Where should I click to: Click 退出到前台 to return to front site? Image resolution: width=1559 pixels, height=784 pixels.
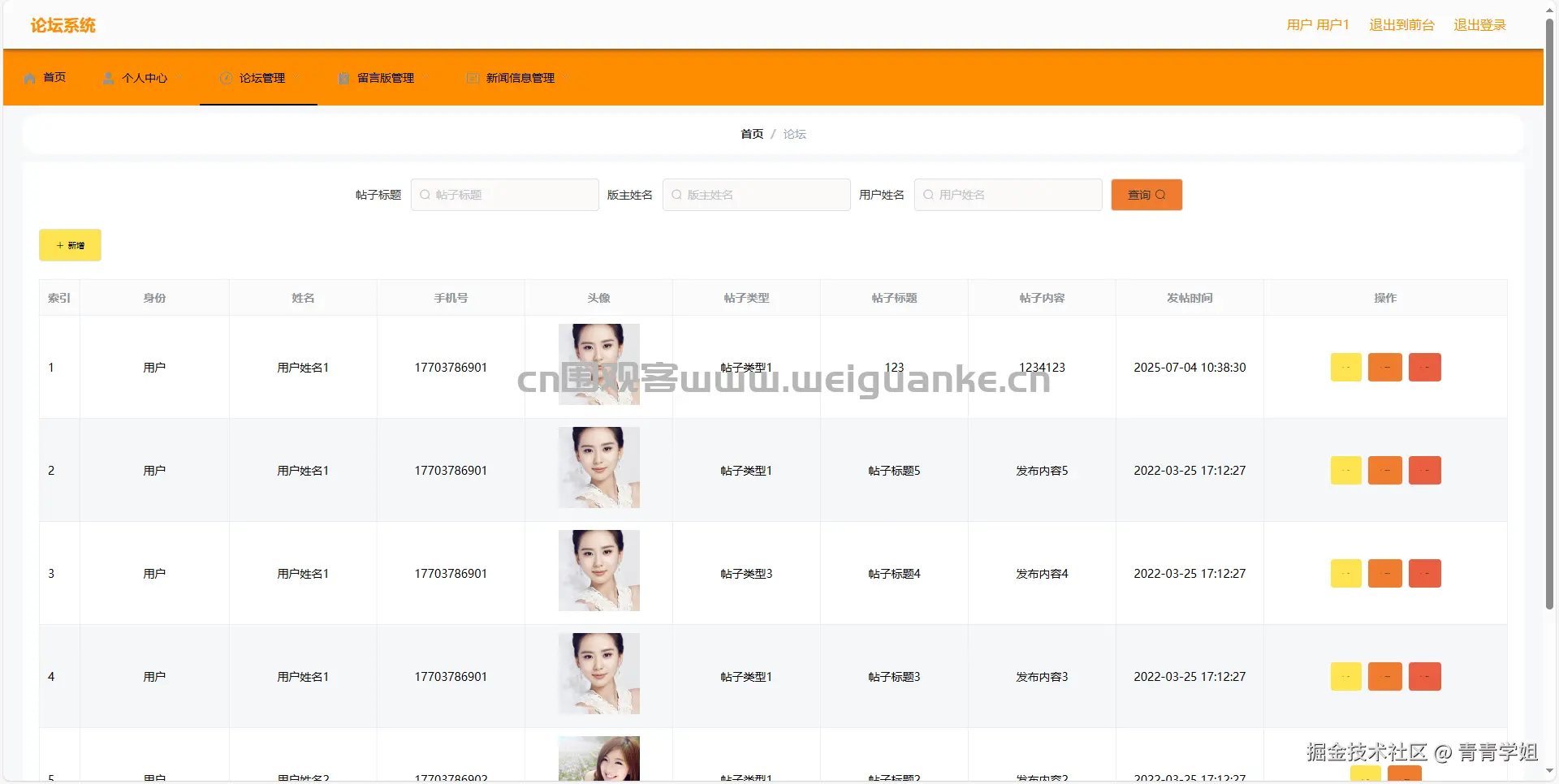1402,25
